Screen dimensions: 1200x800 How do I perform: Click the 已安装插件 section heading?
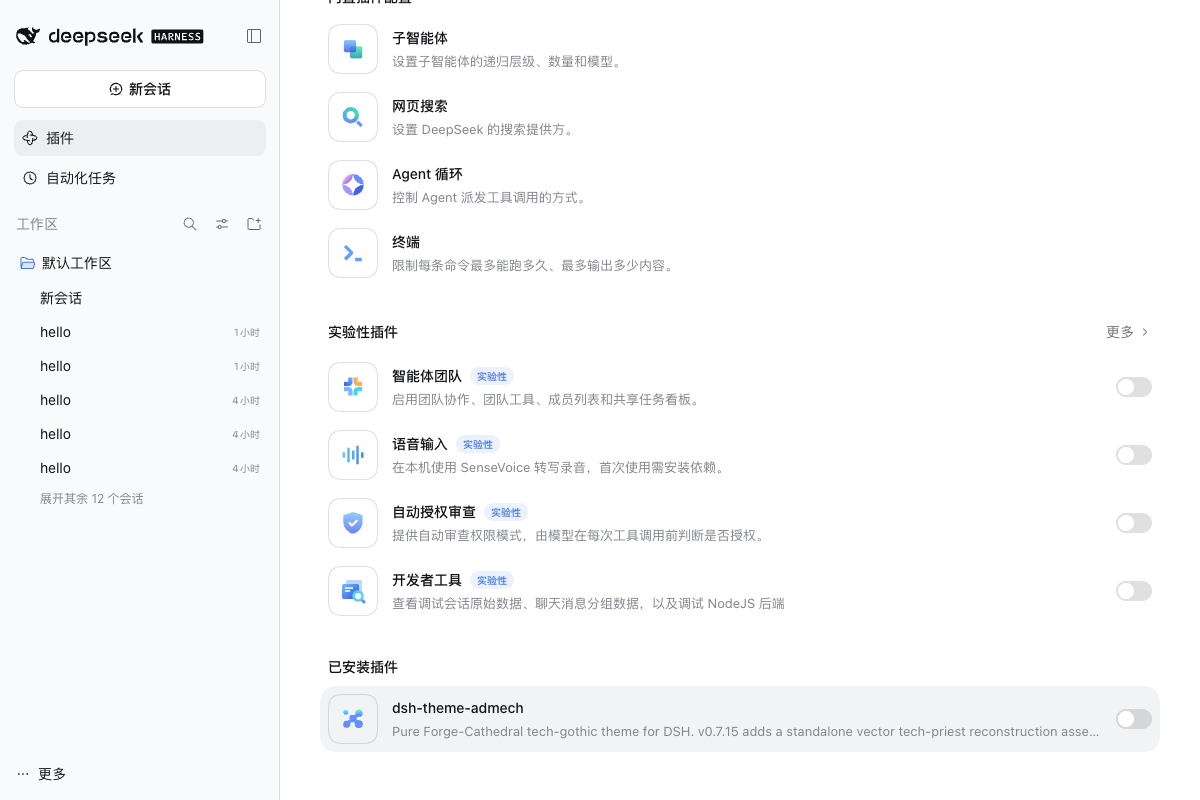(x=363, y=667)
